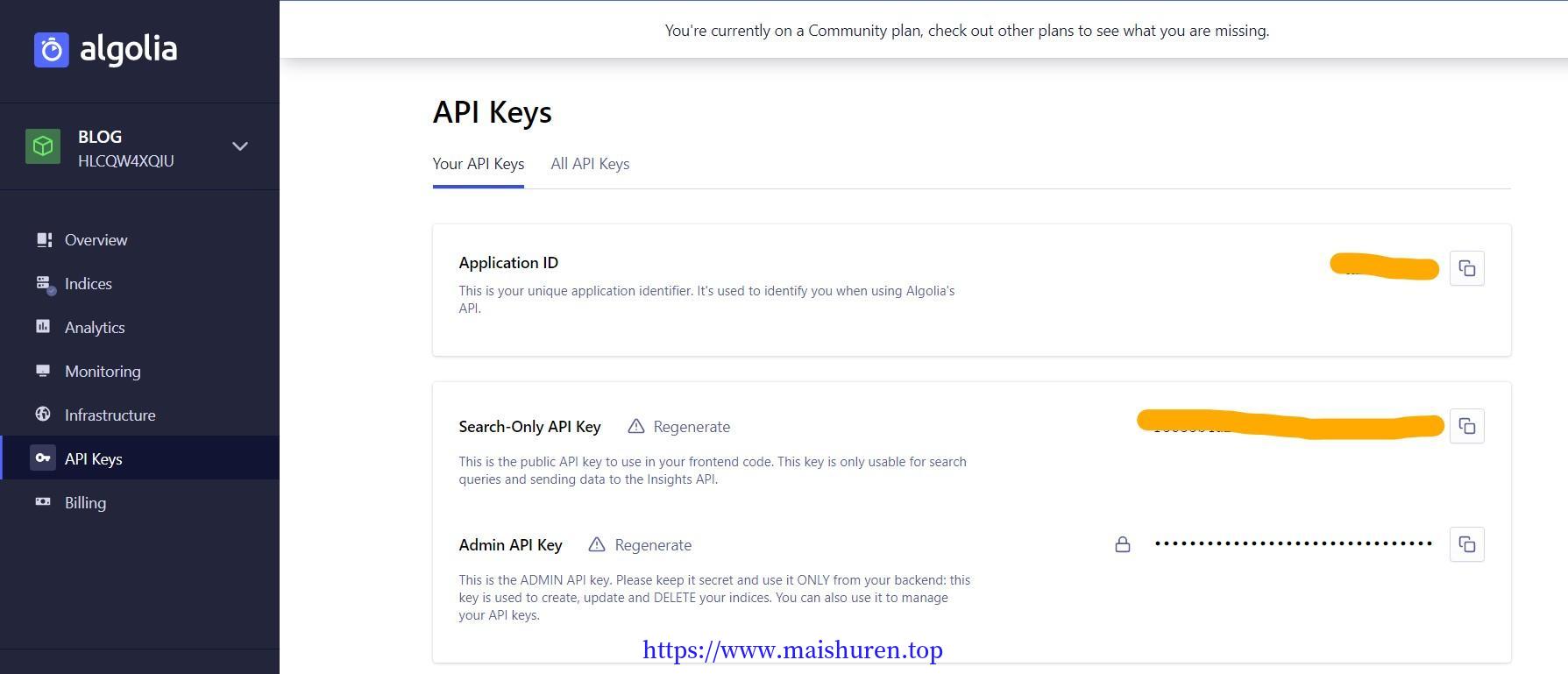Copy the Admin API Key
This screenshot has width=1568, height=674.
tap(1466, 545)
